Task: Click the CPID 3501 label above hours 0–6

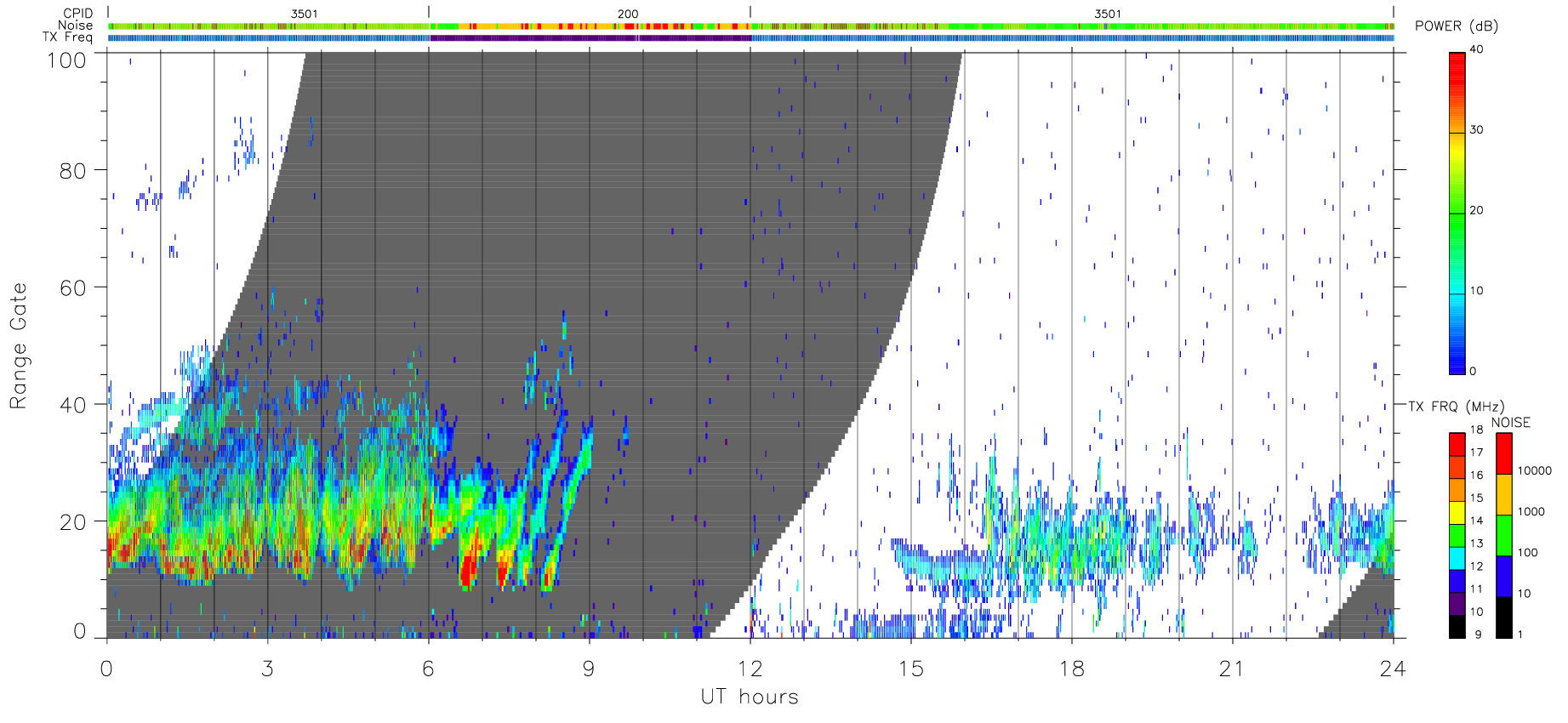Action: click(x=304, y=14)
